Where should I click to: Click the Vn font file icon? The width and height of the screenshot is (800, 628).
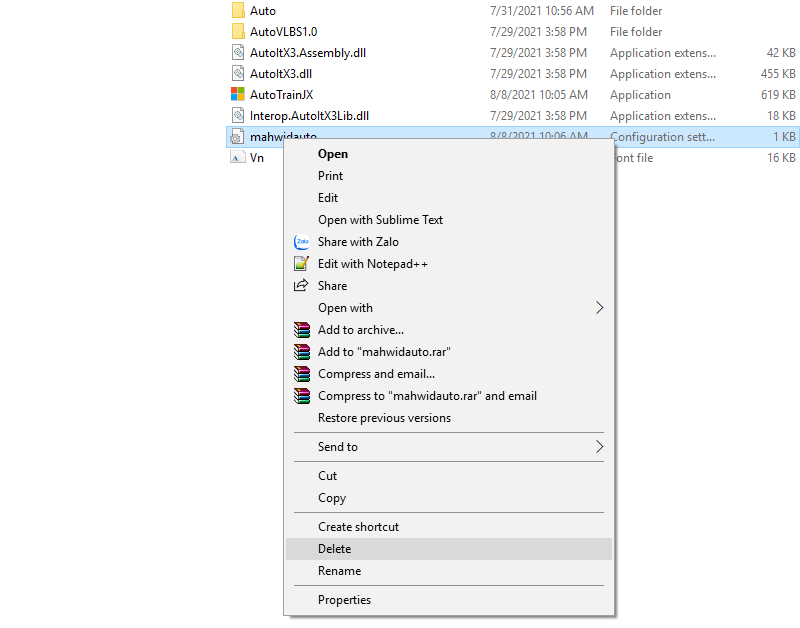[x=238, y=158]
